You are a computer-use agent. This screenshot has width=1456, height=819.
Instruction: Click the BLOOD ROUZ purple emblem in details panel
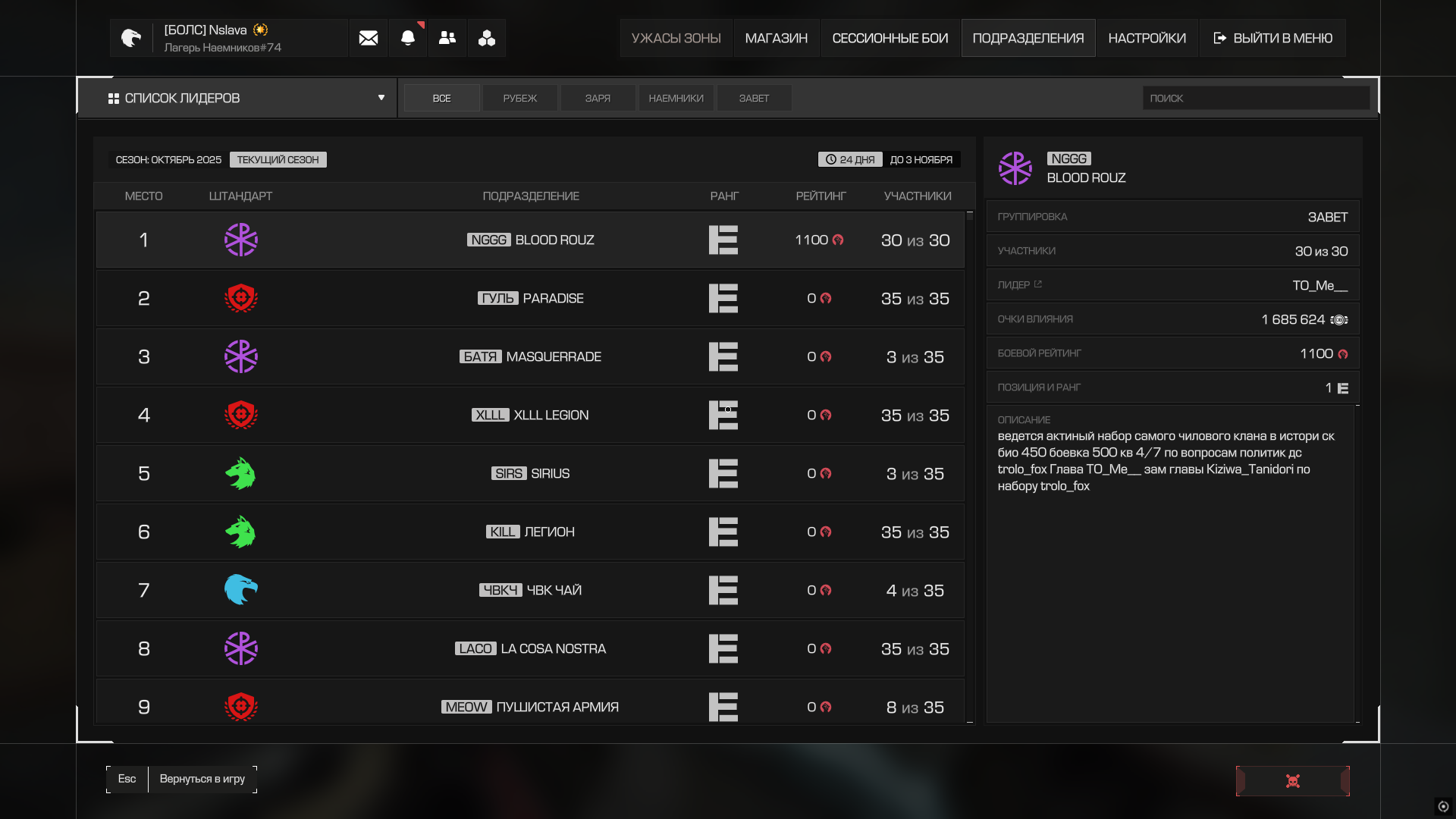(1015, 168)
